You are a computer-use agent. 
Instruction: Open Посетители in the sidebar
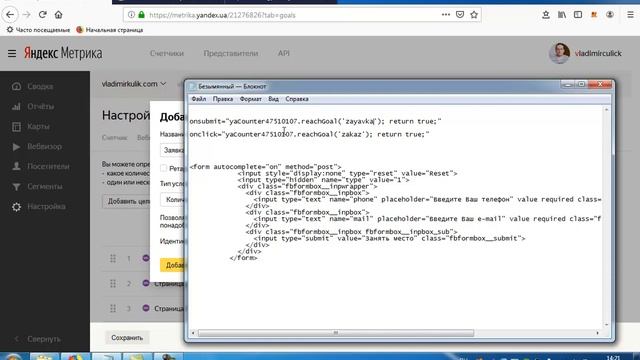click(48, 167)
